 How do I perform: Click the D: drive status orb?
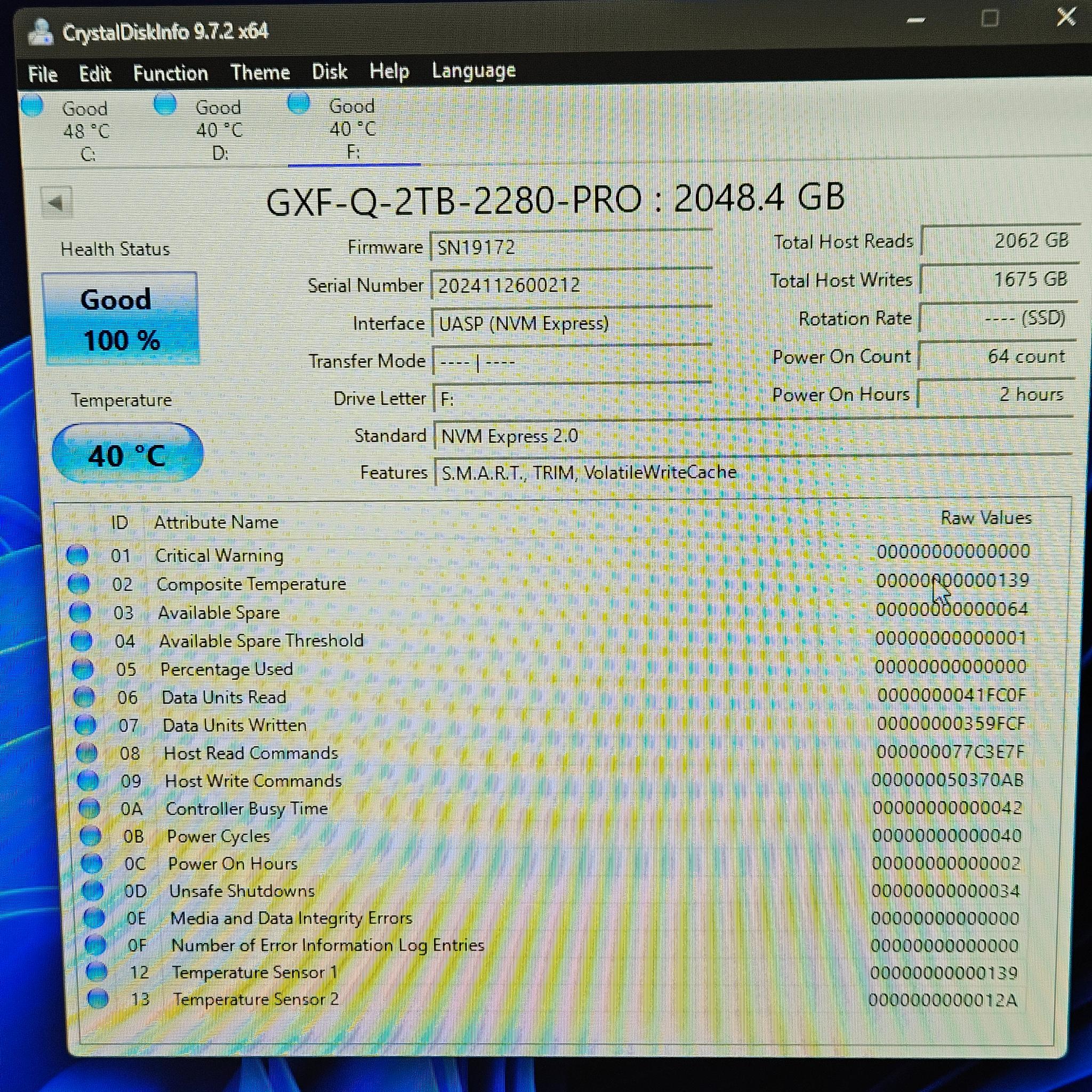tap(165, 104)
